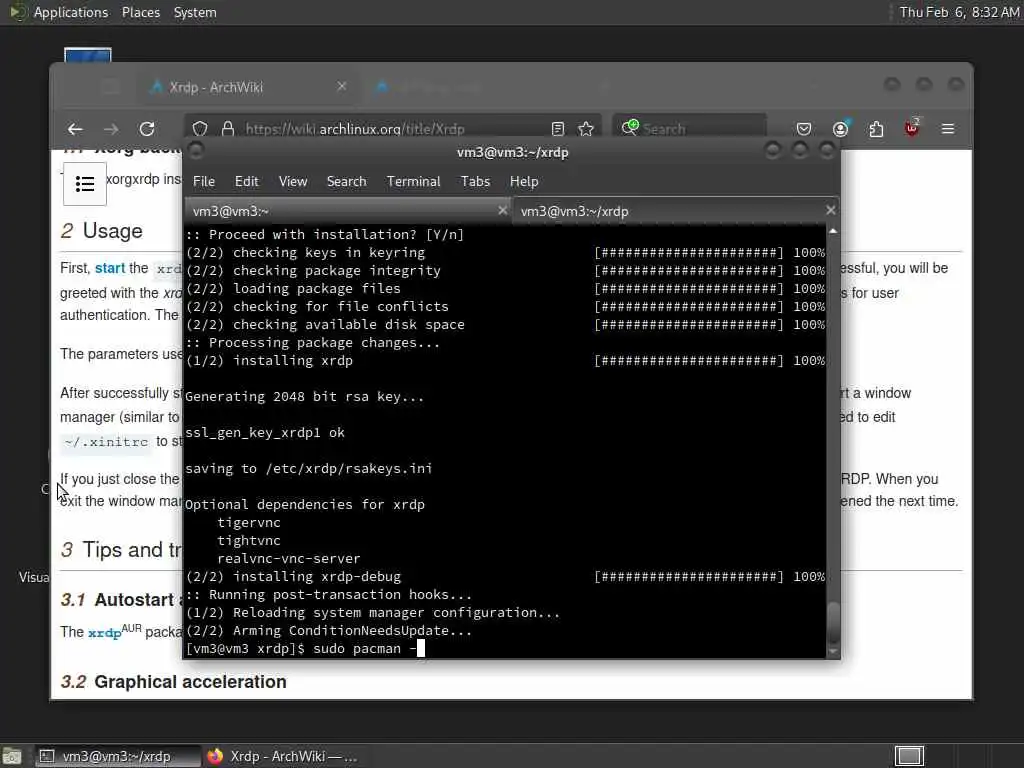The width and height of the screenshot is (1024, 768).
Task: Click the '2 Usage' section heading
Action: pyautogui.click(x=101, y=231)
